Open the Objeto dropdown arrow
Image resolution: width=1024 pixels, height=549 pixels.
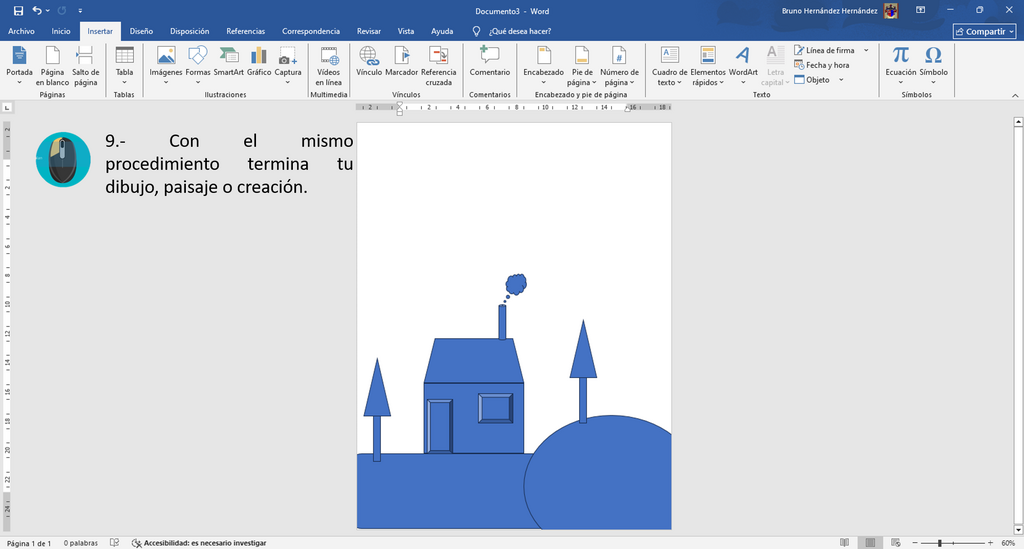tap(841, 80)
